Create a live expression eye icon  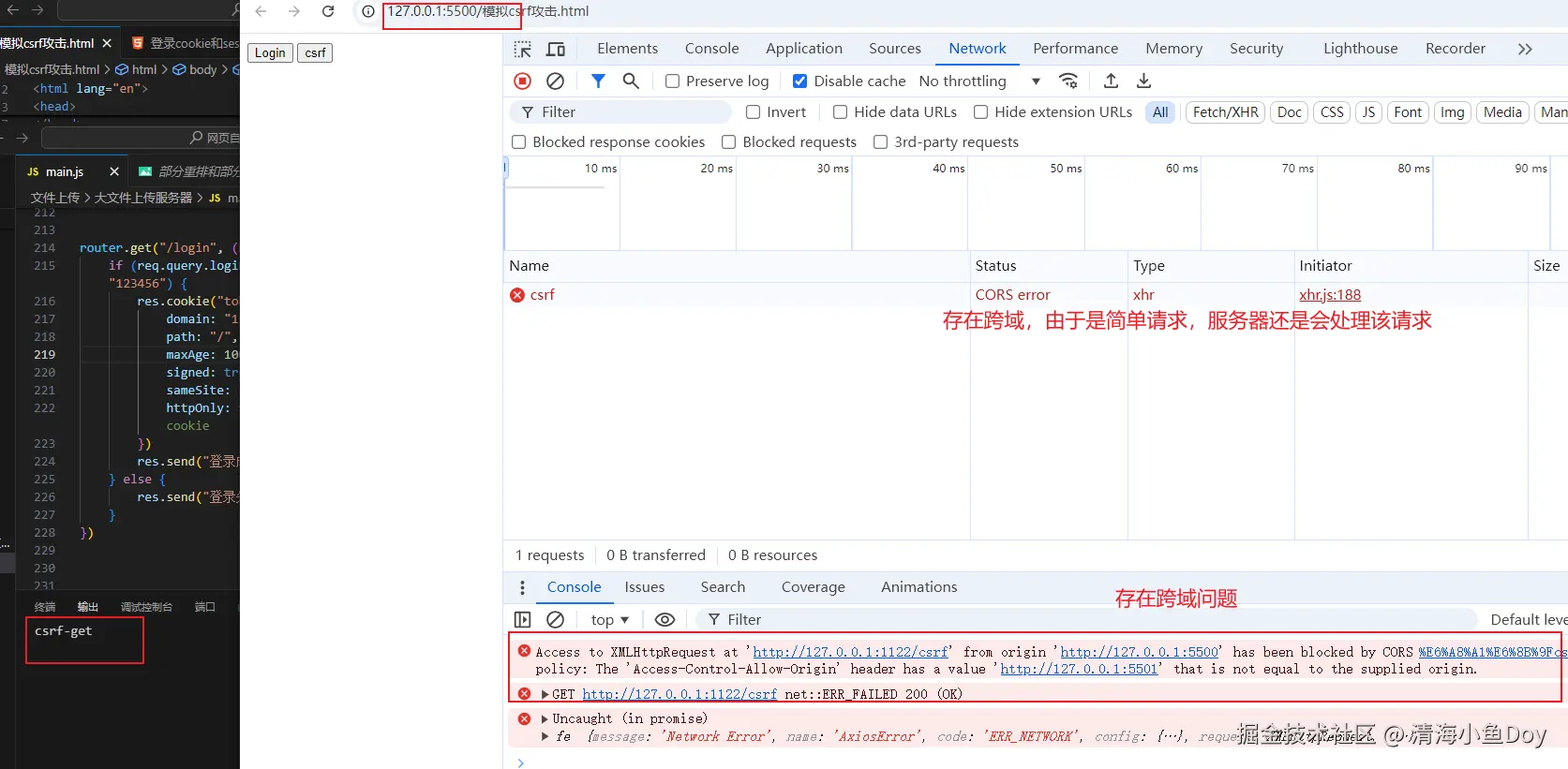(665, 620)
